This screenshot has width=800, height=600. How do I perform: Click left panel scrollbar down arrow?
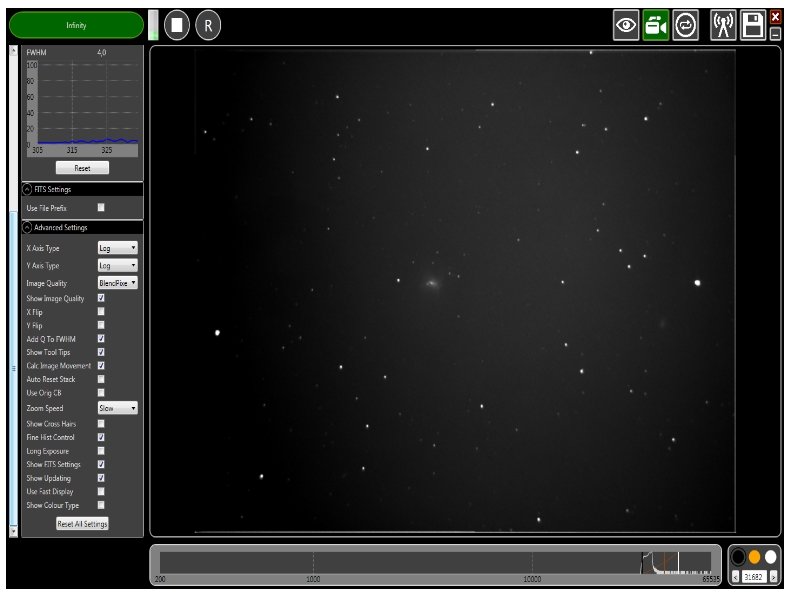coord(14,532)
